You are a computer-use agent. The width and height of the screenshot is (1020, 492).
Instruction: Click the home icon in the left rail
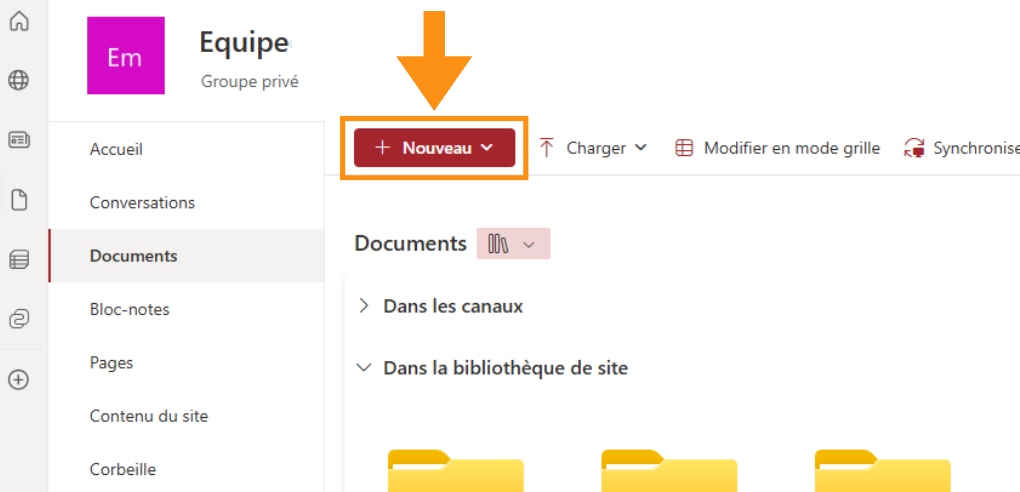click(x=18, y=21)
